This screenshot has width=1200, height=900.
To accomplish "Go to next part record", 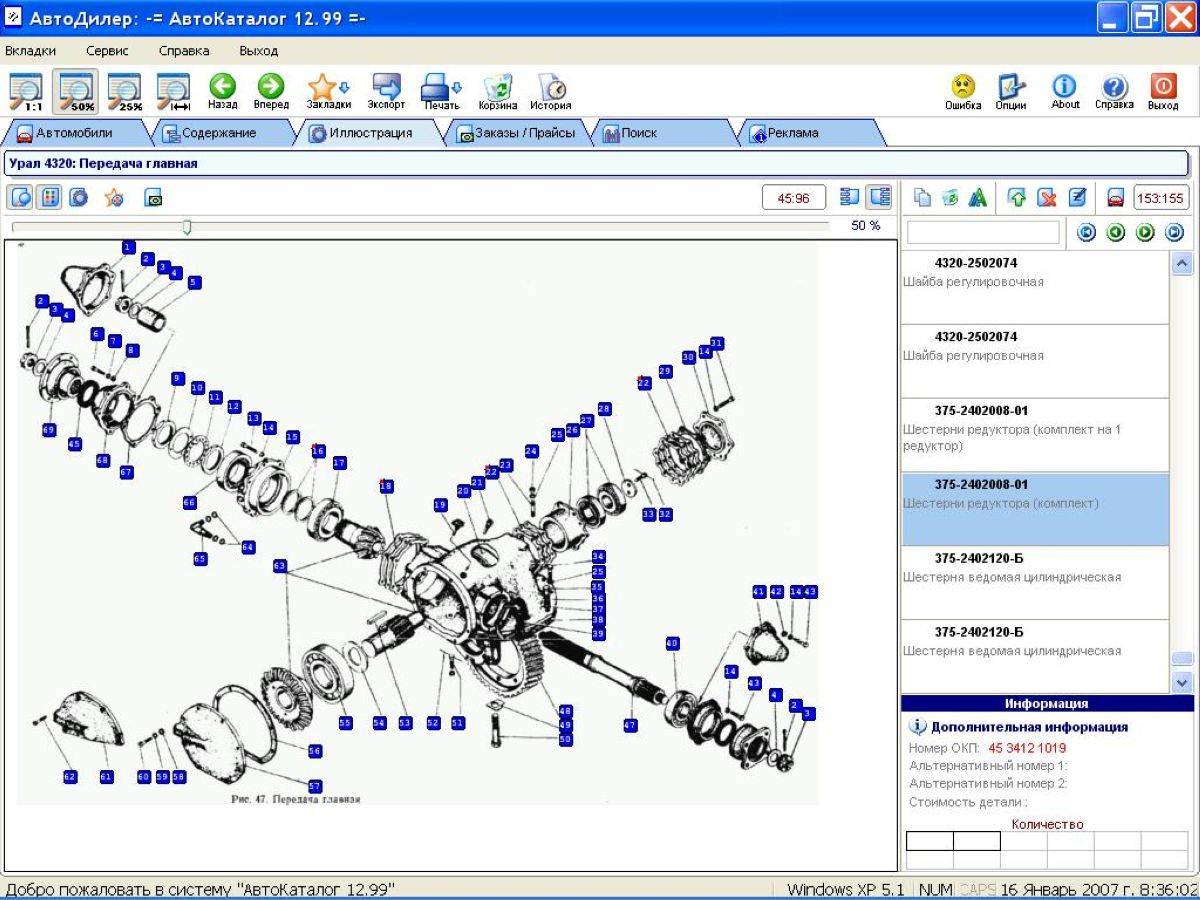I will point(1145,233).
